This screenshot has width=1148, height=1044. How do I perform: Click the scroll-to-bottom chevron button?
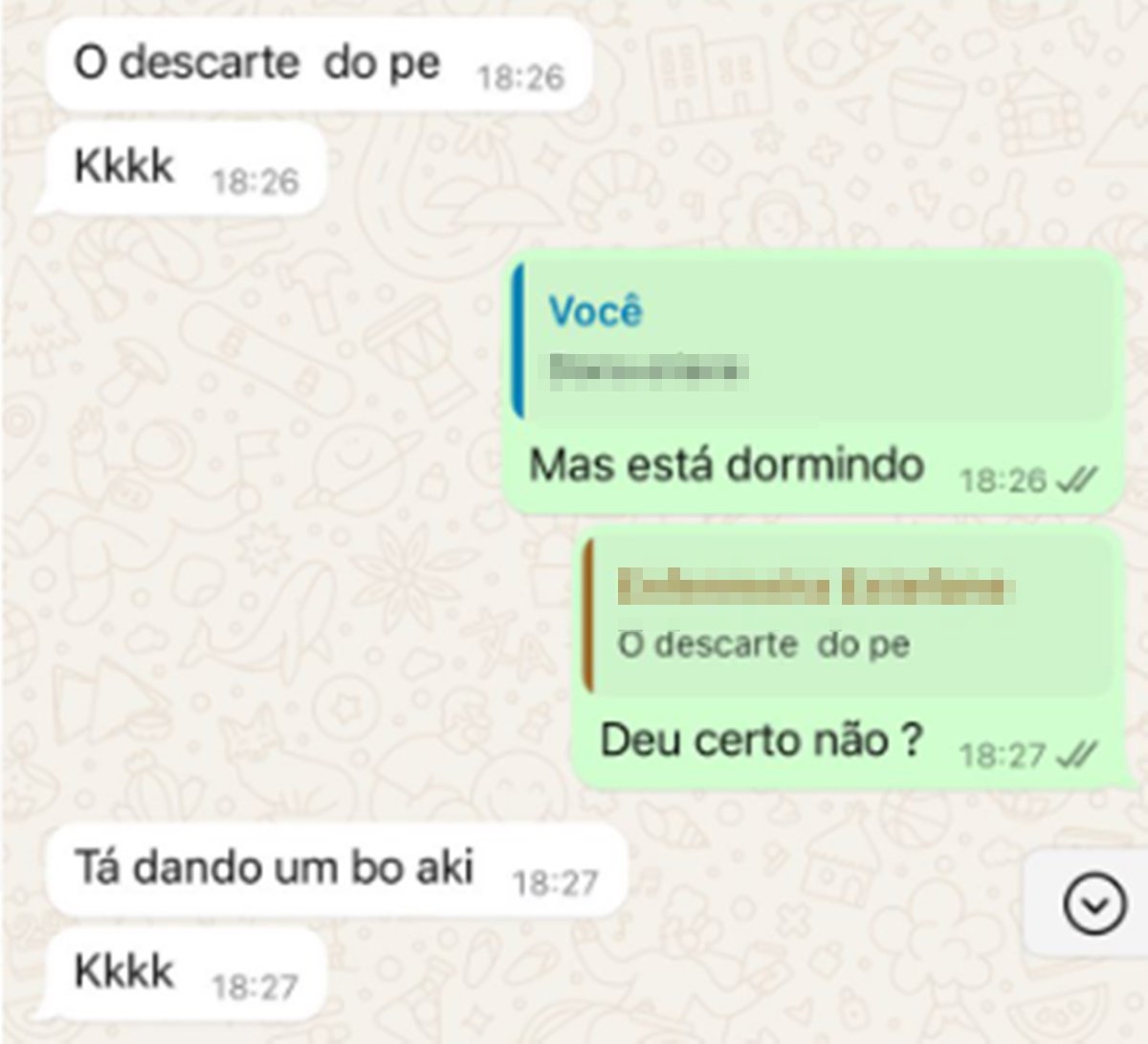click(x=1094, y=904)
